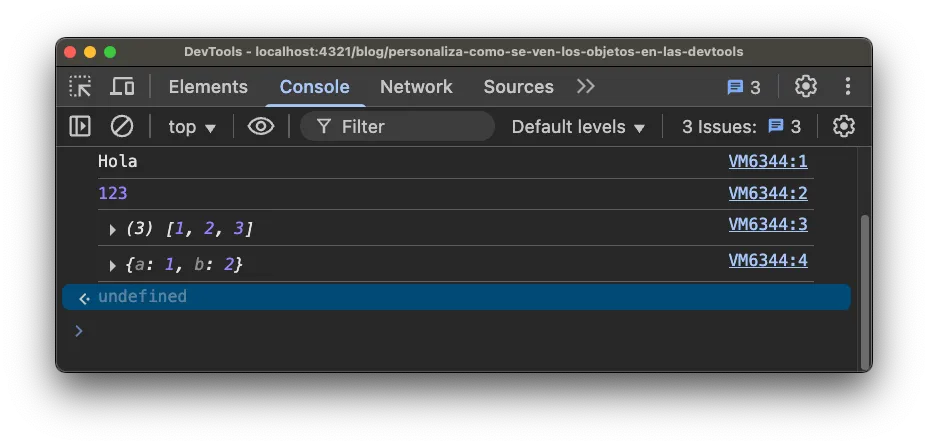Switch to the Network tab
This screenshot has width=928, height=446.
point(416,87)
